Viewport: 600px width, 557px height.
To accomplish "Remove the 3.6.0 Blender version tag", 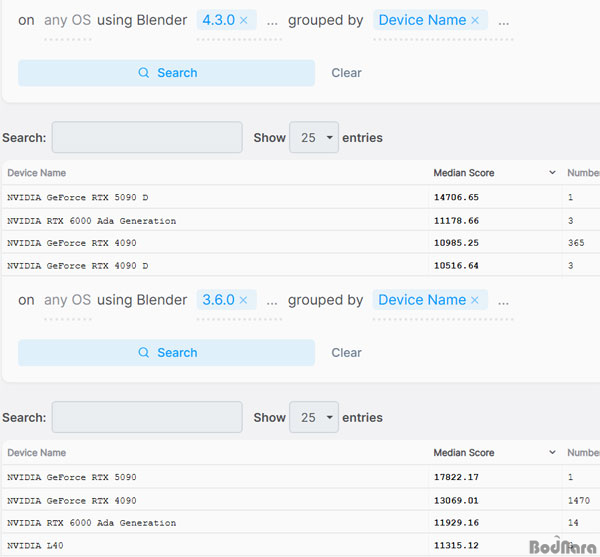I will point(243,300).
